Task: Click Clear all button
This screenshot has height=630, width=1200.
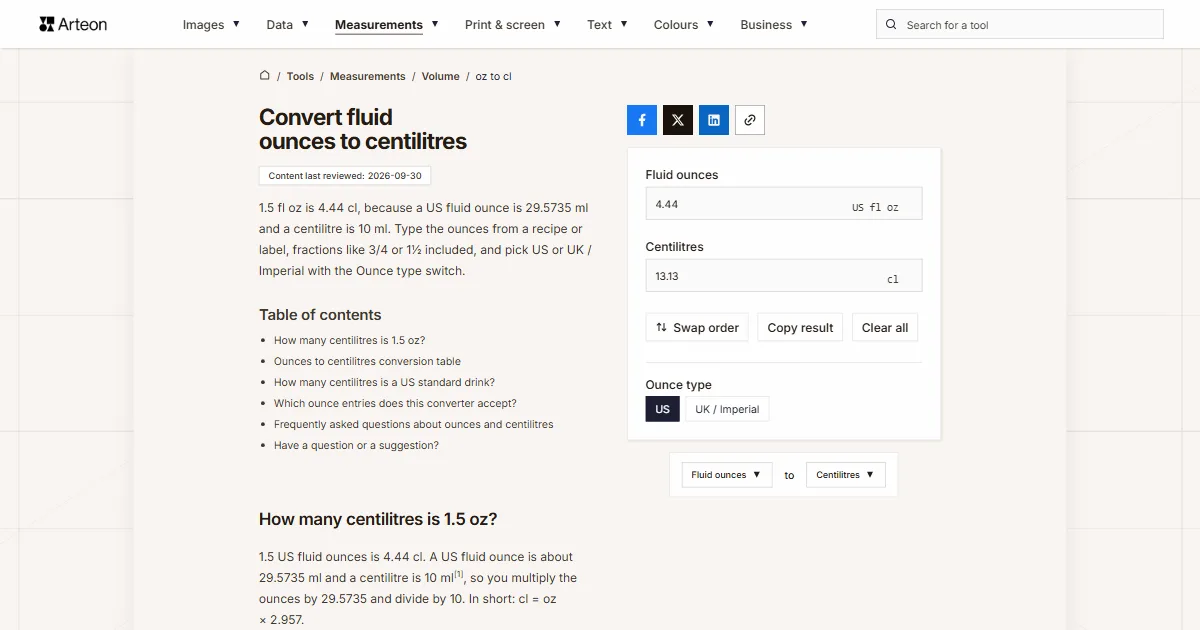Action: (885, 328)
